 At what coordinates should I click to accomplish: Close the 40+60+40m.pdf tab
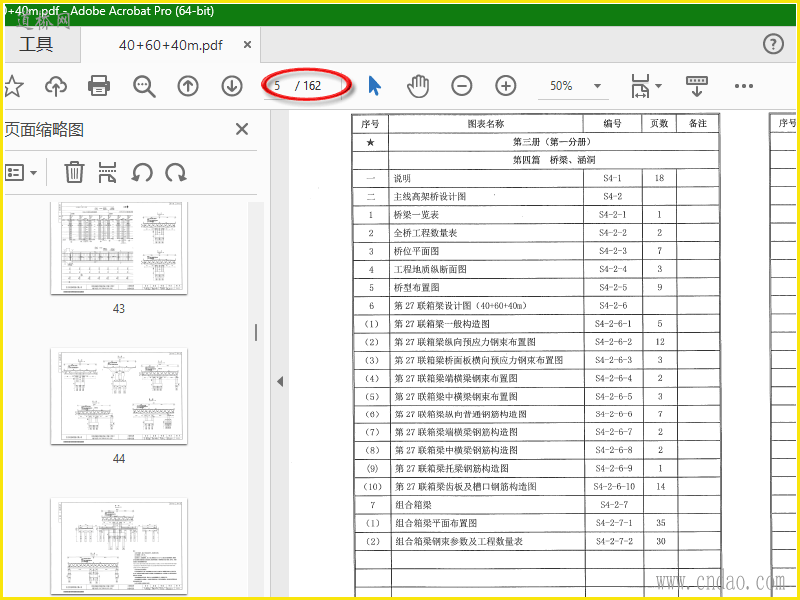247,45
